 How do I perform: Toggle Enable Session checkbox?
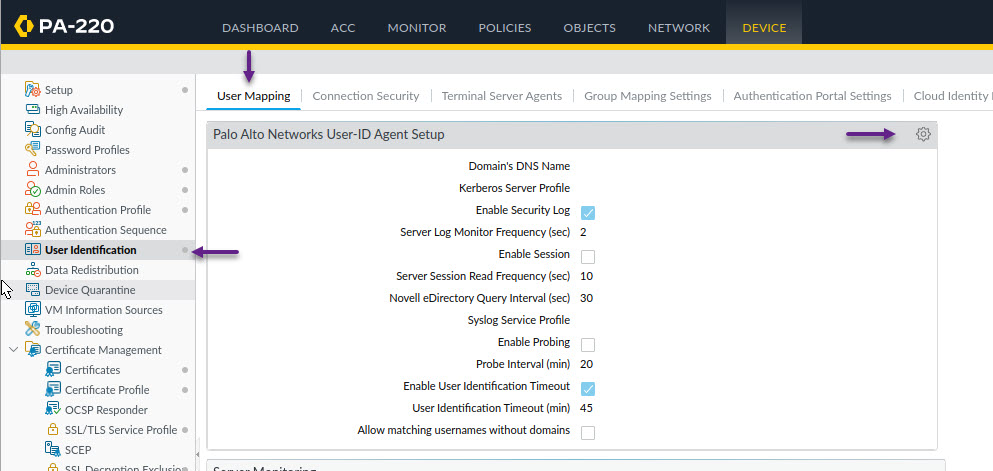(588, 256)
